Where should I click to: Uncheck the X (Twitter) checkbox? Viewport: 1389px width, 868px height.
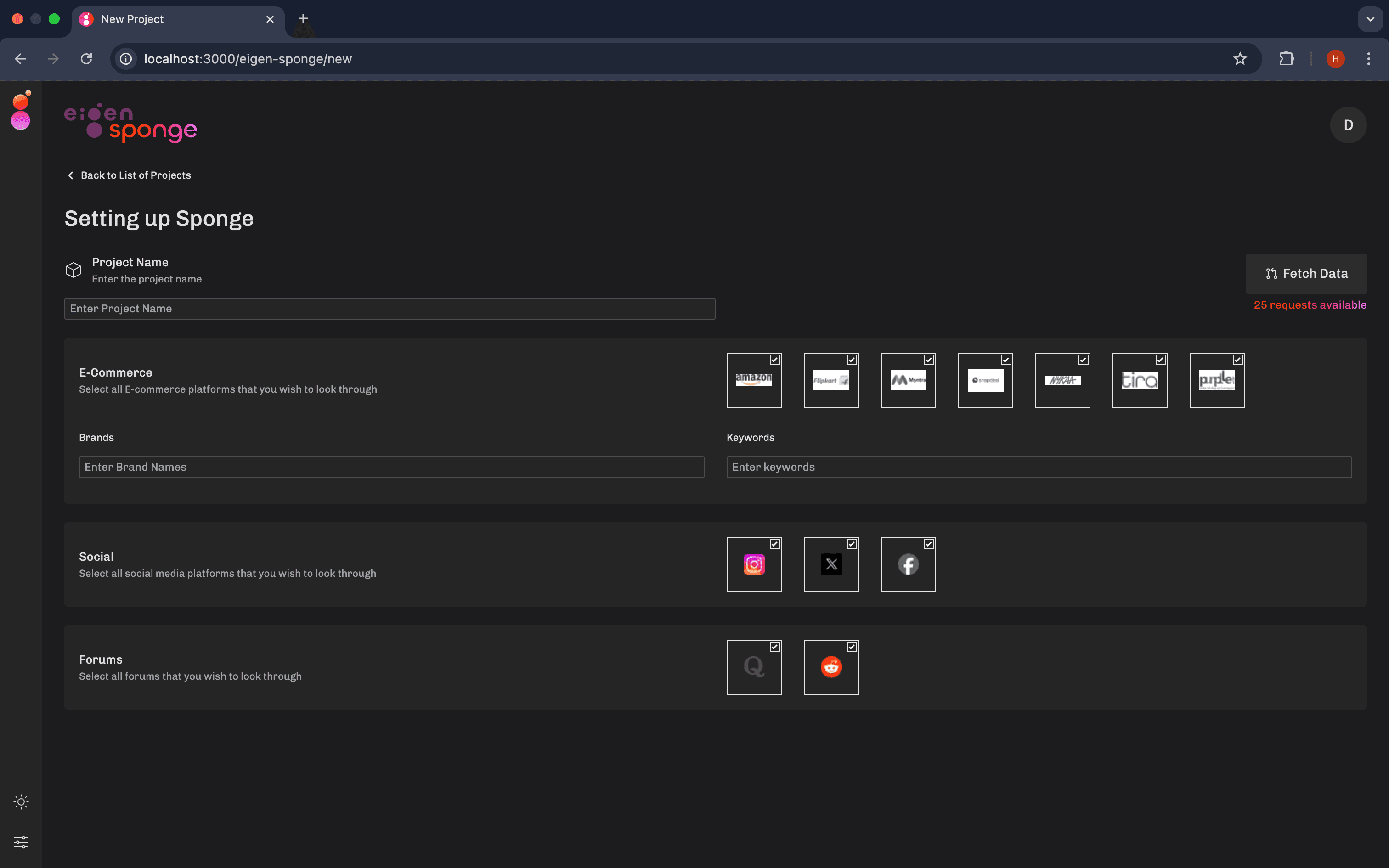(x=852, y=544)
